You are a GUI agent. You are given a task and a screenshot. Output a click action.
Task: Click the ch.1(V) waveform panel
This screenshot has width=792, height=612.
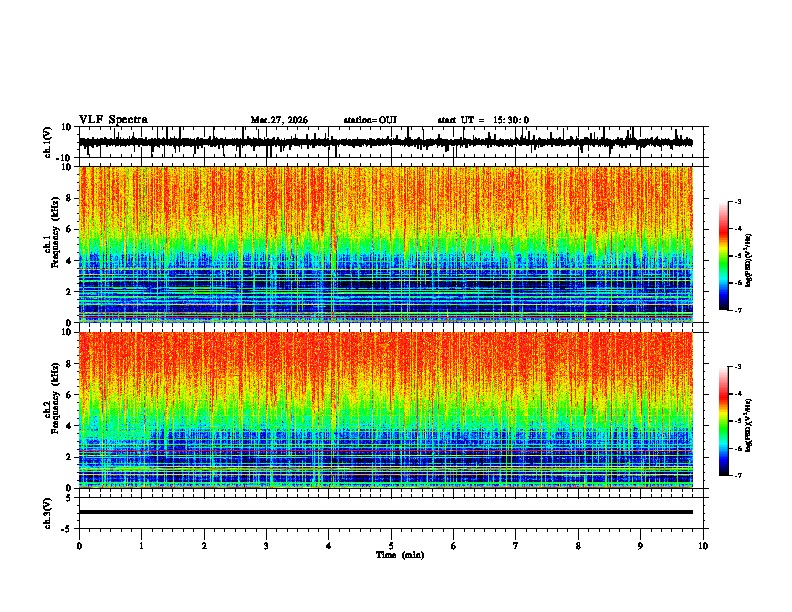click(x=393, y=142)
